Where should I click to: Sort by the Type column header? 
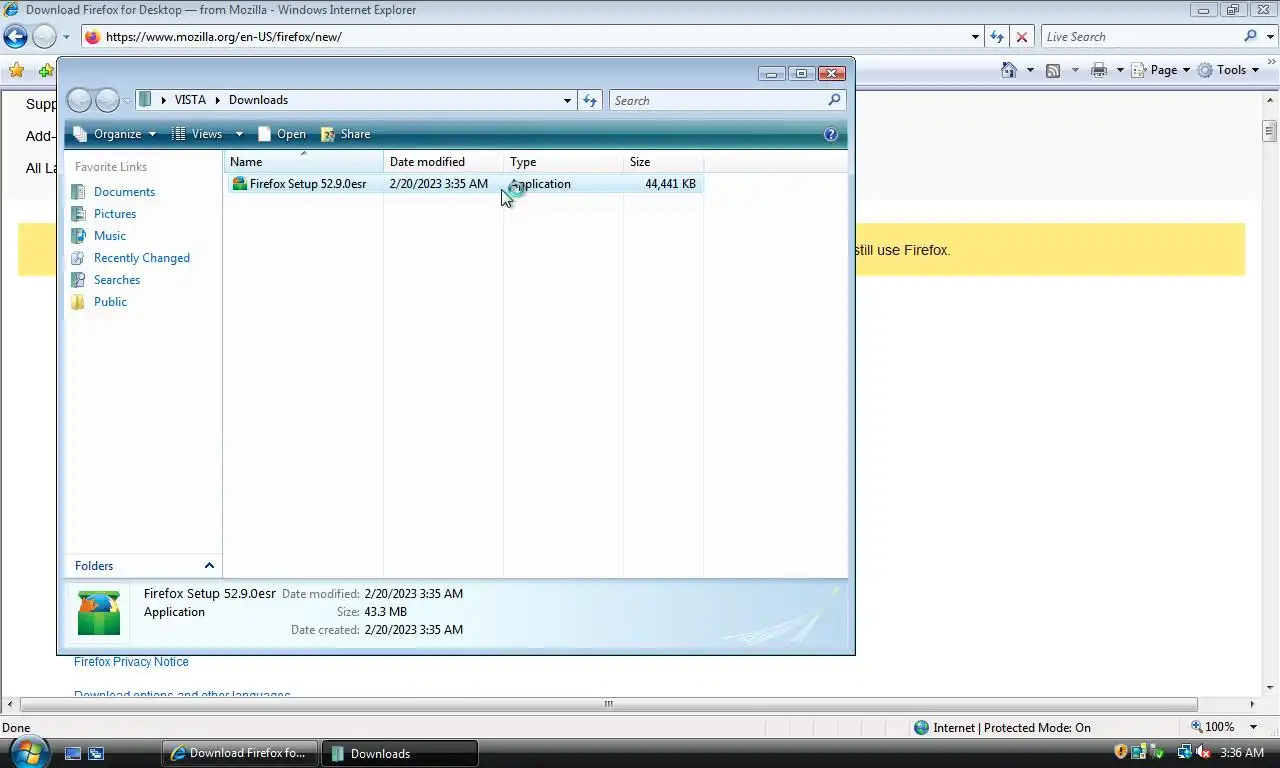[x=563, y=162]
